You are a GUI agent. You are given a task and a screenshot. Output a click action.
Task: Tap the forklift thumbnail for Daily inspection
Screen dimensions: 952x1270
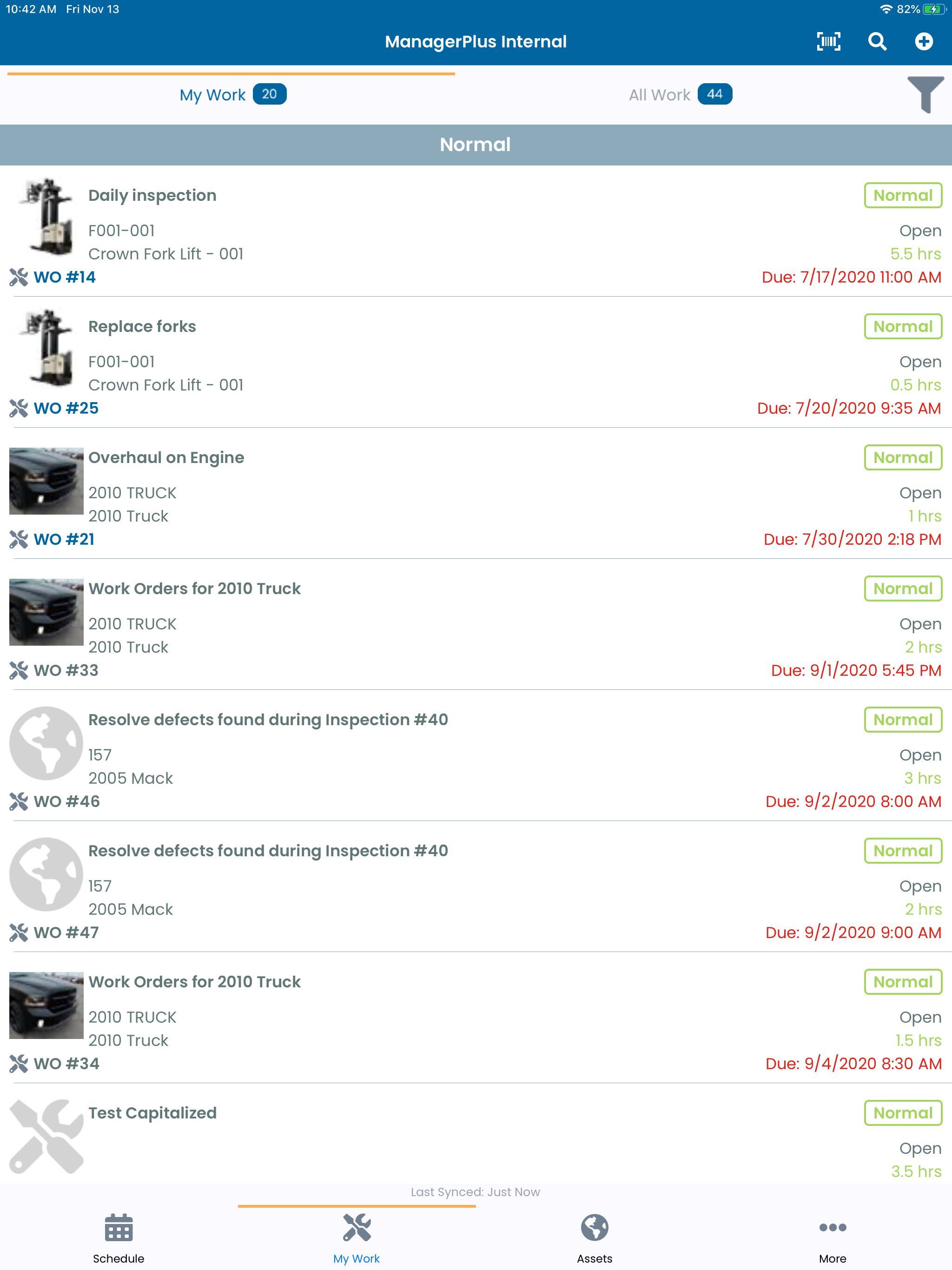pos(46,217)
